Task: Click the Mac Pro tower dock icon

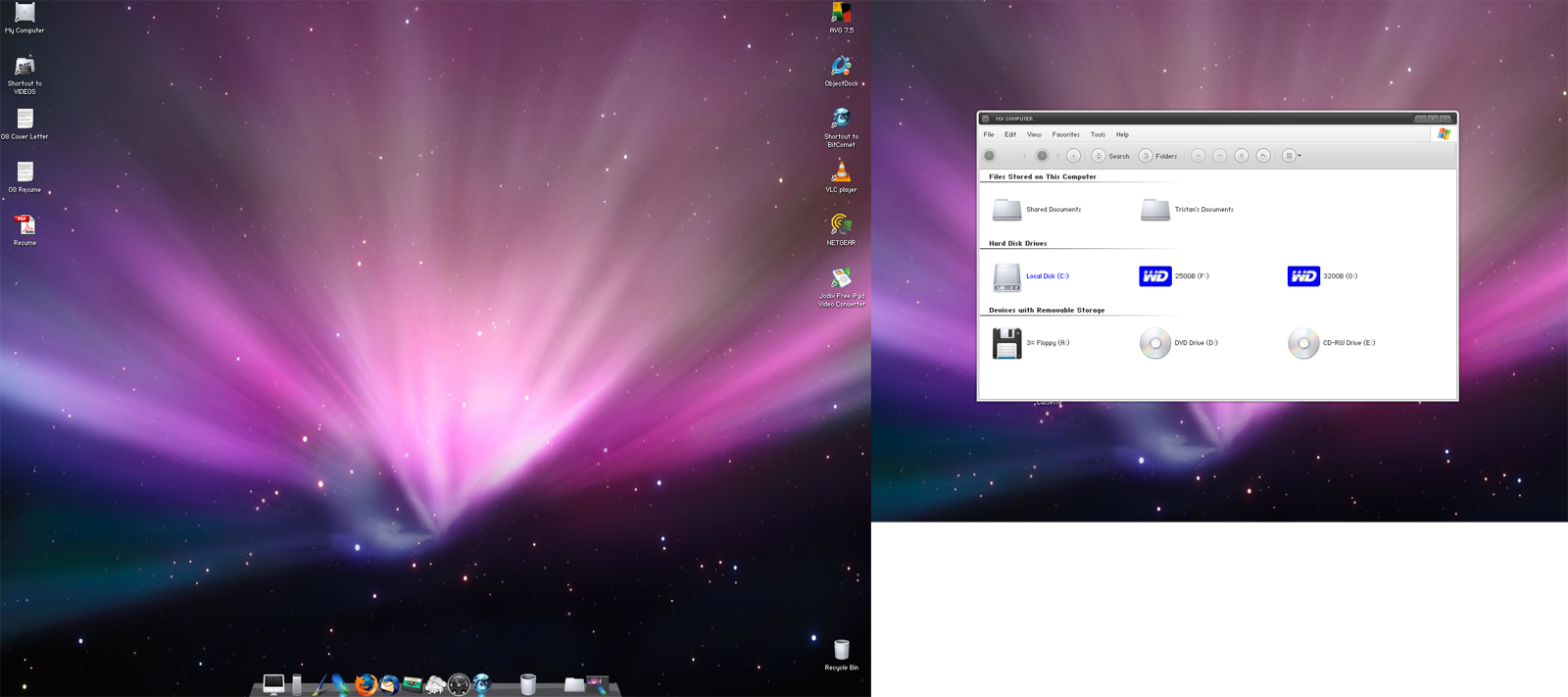Action: [x=297, y=684]
